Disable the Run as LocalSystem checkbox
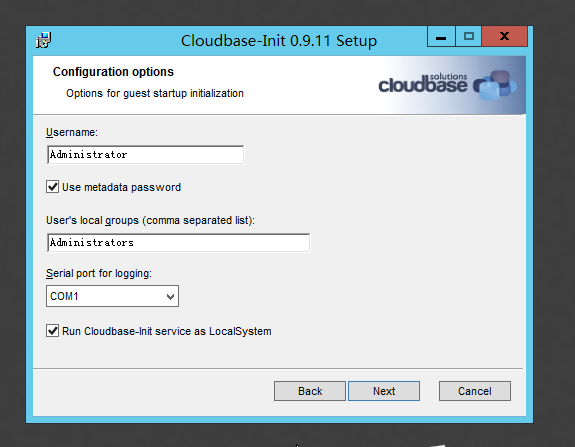The image size is (575, 447). click(52, 331)
